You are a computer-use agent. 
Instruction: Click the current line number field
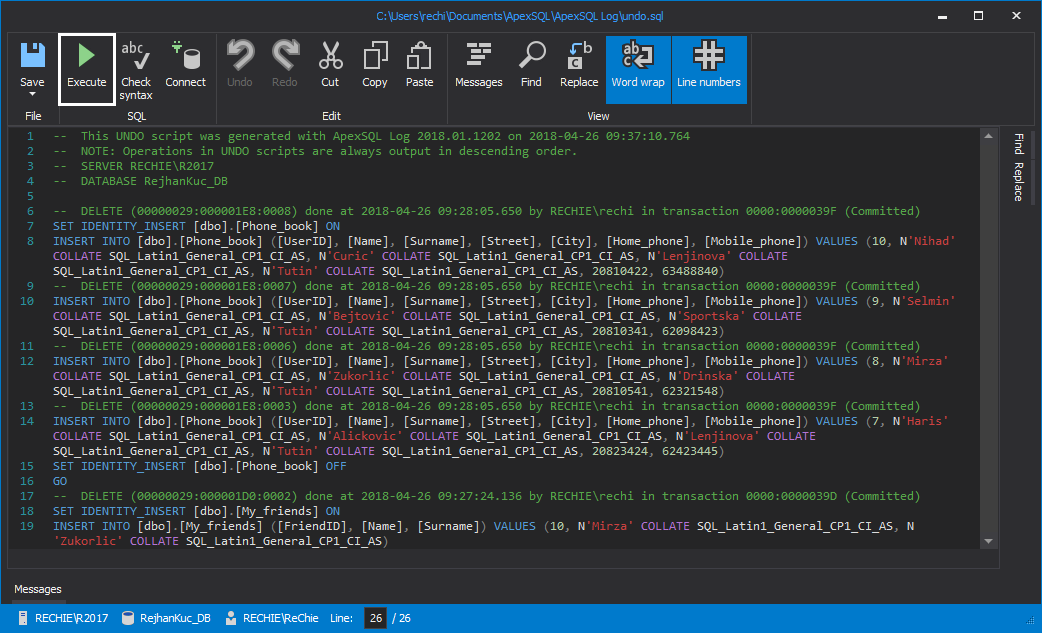374,618
